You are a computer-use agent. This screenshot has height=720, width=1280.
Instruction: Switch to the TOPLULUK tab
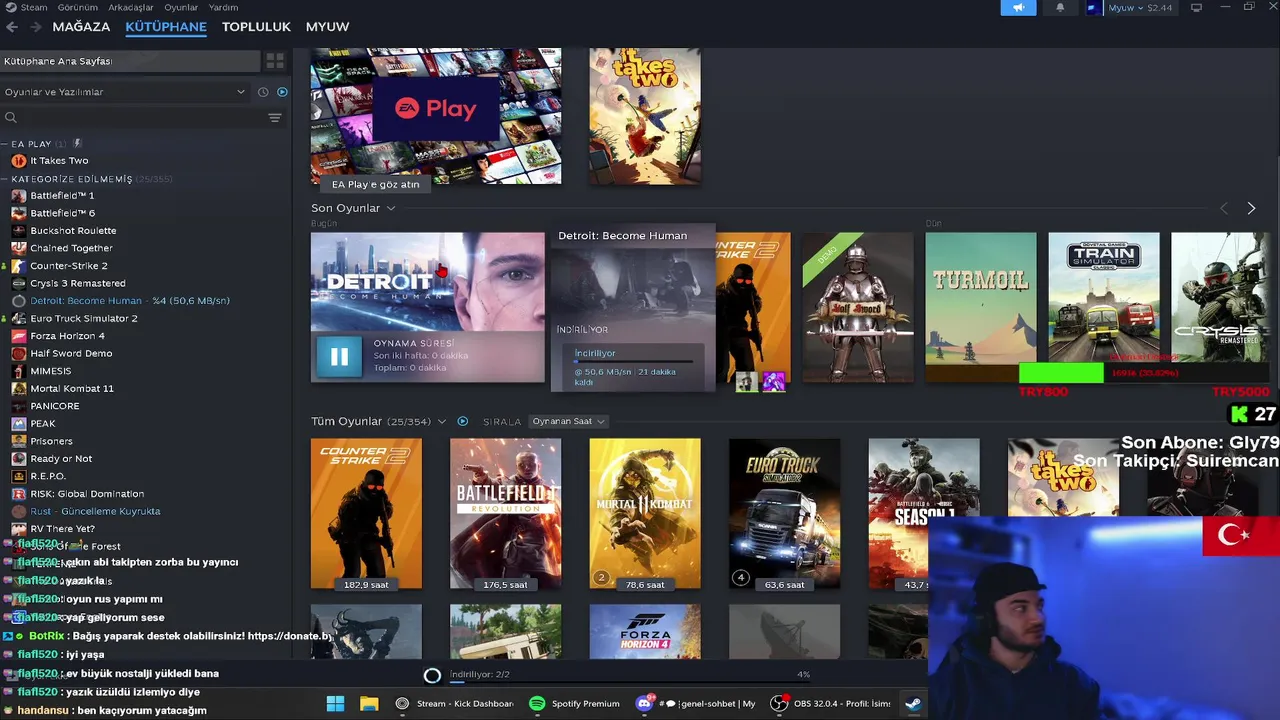pos(256,27)
